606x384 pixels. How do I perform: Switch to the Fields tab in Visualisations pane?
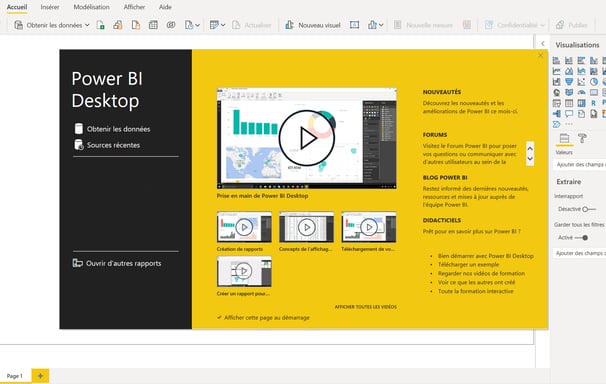[564, 138]
